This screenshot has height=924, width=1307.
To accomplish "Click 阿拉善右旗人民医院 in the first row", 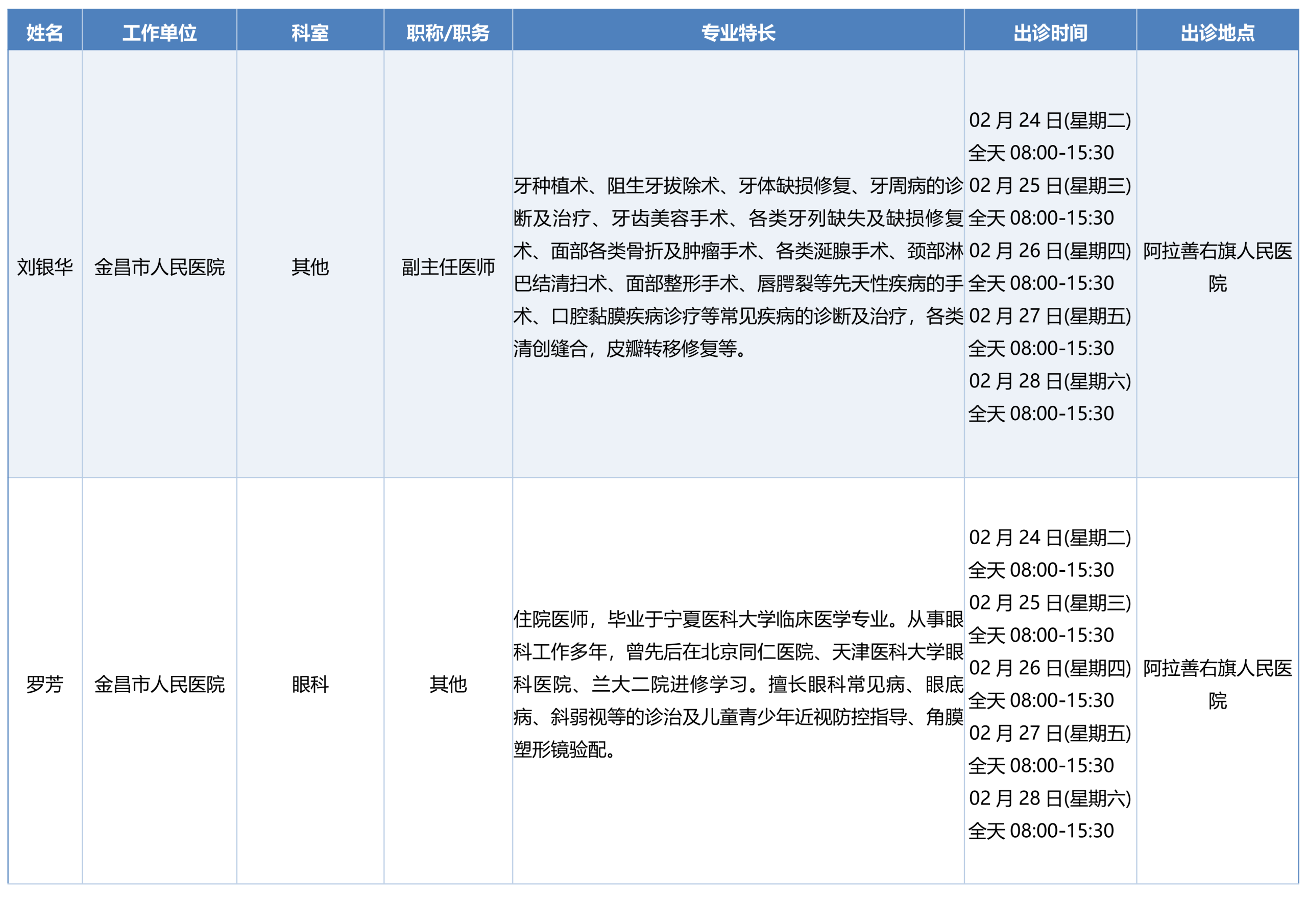I will [x=1217, y=267].
